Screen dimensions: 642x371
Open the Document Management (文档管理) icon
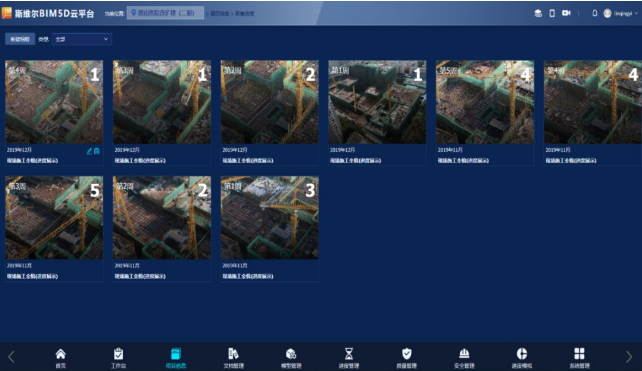(x=233, y=354)
